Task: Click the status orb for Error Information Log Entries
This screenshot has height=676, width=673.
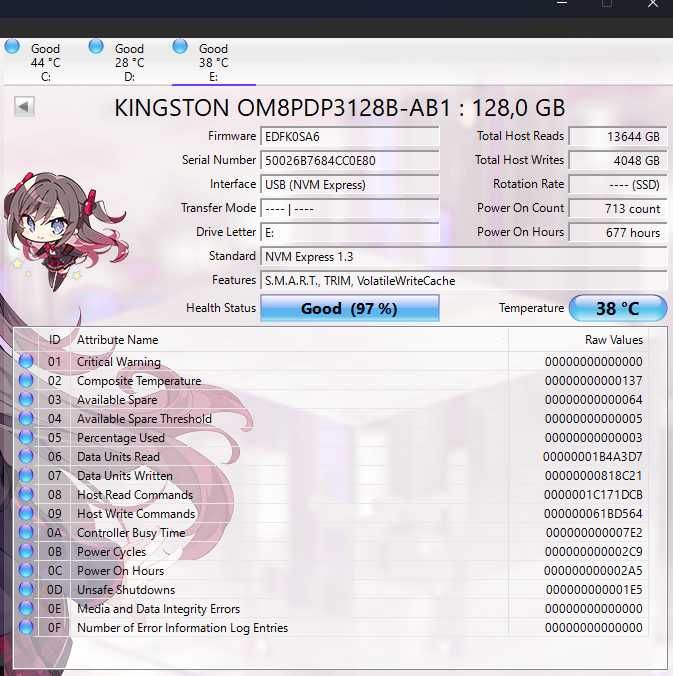Action: click(x=26, y=627)
